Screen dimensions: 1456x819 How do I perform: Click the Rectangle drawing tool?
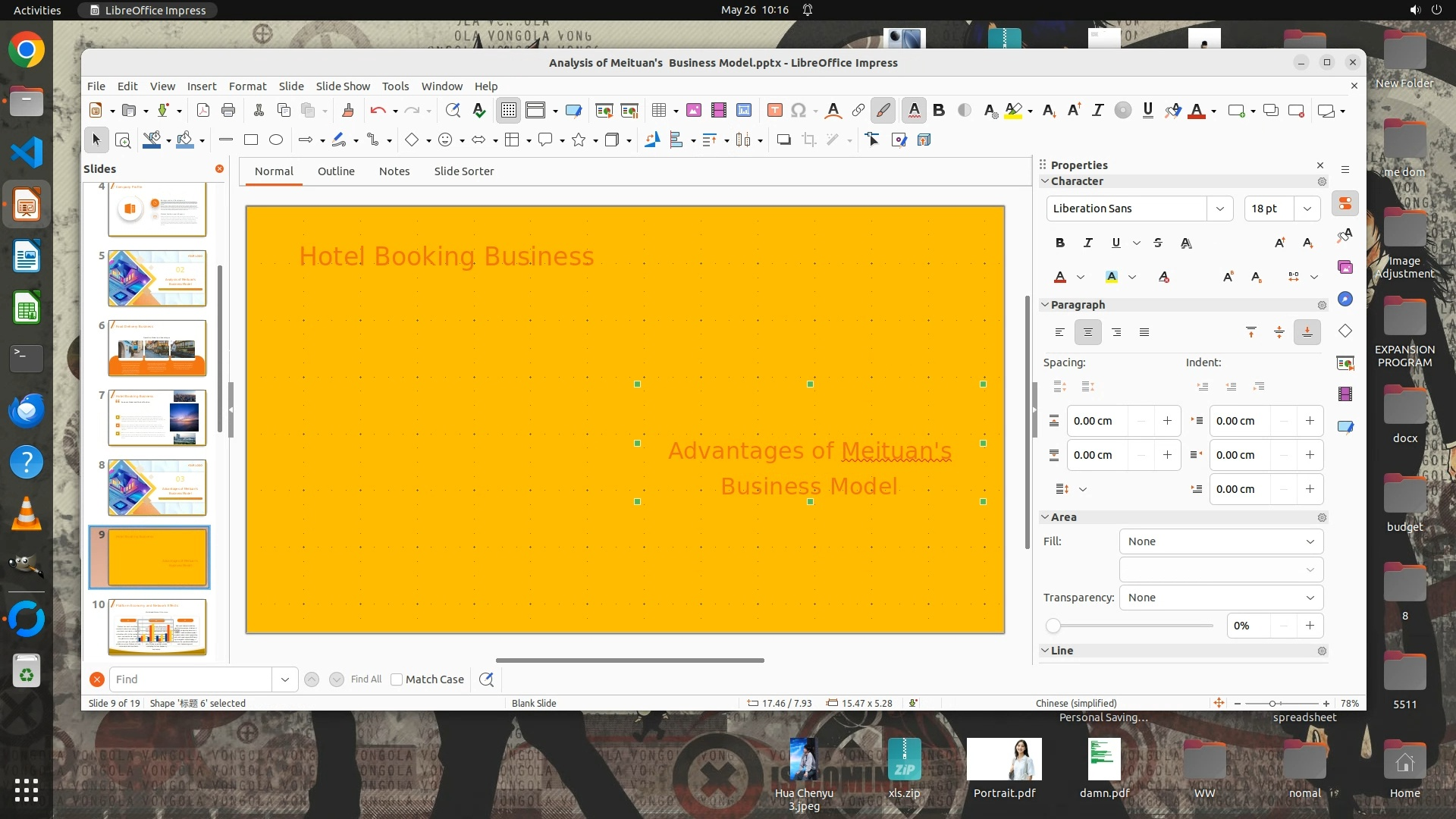[251, 140]
